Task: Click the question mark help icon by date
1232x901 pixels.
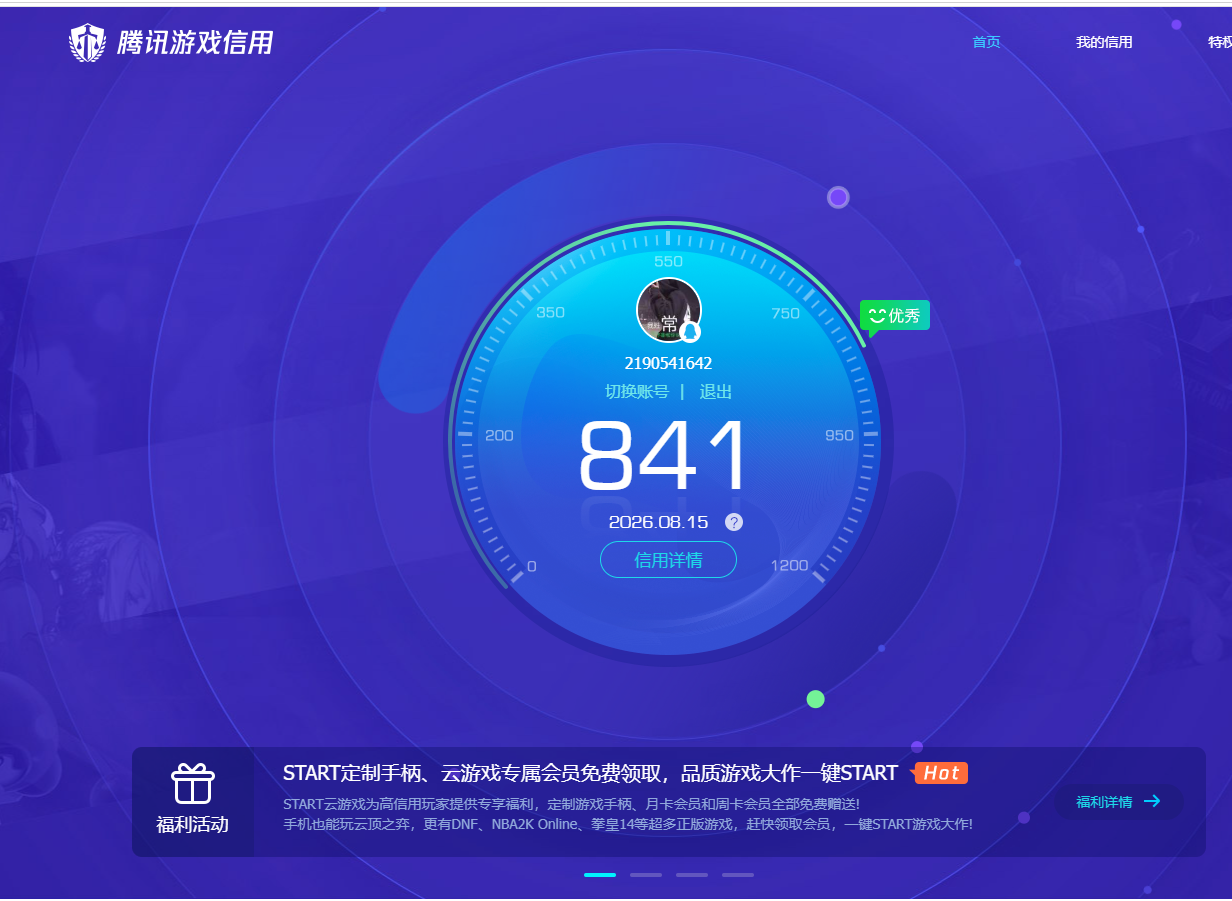Action: 734,522
